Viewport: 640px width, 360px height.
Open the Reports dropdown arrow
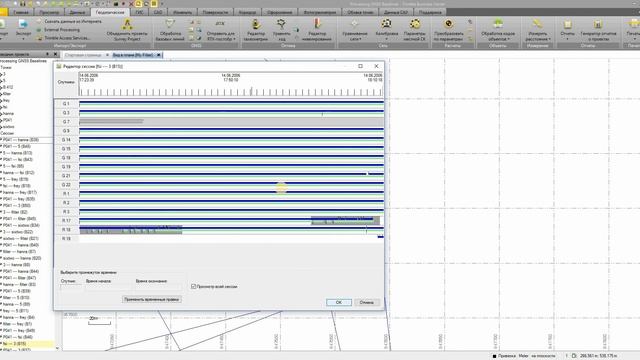click(x=567, y=39)
